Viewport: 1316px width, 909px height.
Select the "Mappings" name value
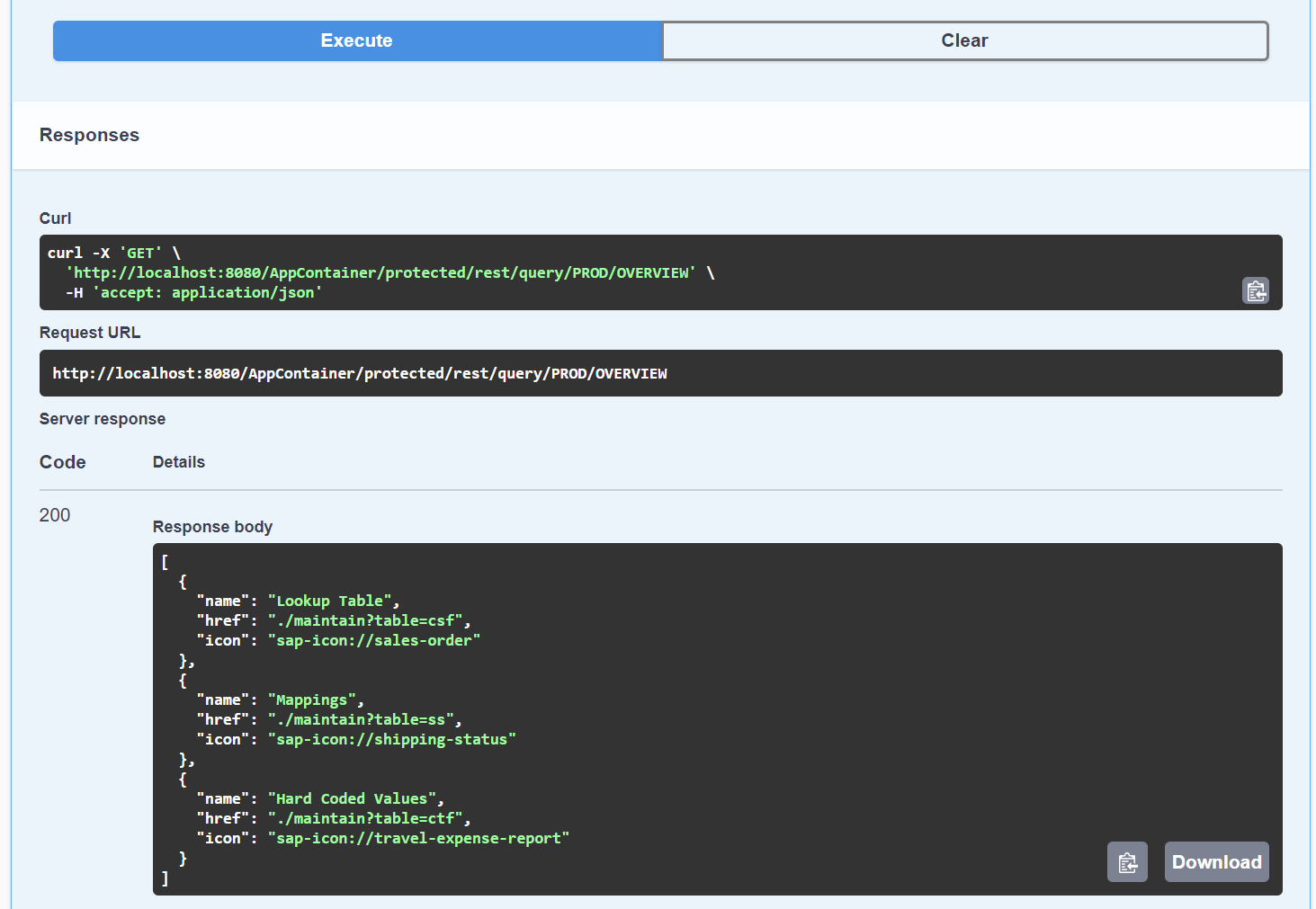click(312, 700)
